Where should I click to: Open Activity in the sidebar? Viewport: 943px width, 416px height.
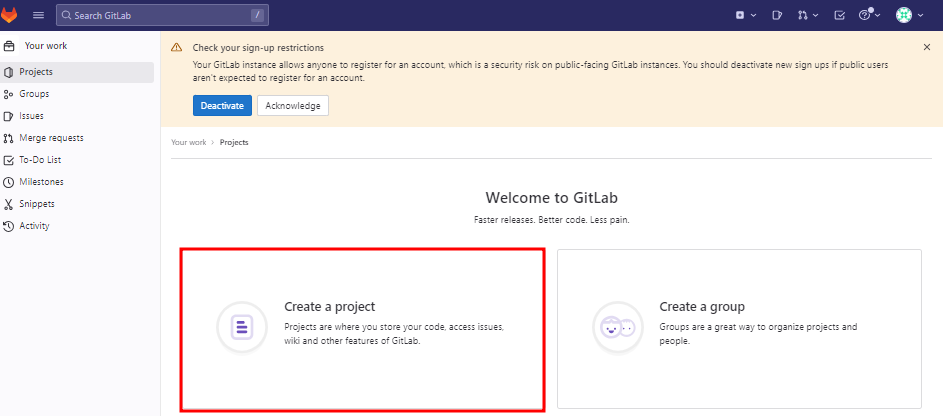point(77,226)
